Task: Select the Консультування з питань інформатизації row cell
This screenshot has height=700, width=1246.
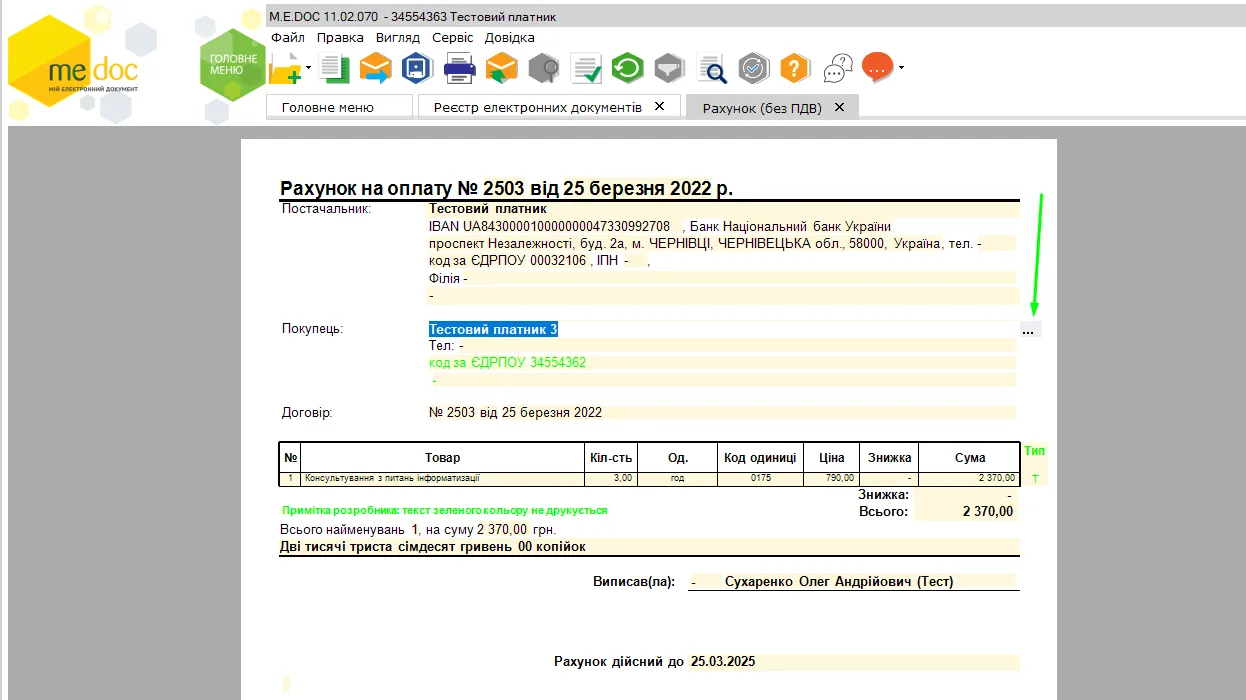Action: coord(442,478)
